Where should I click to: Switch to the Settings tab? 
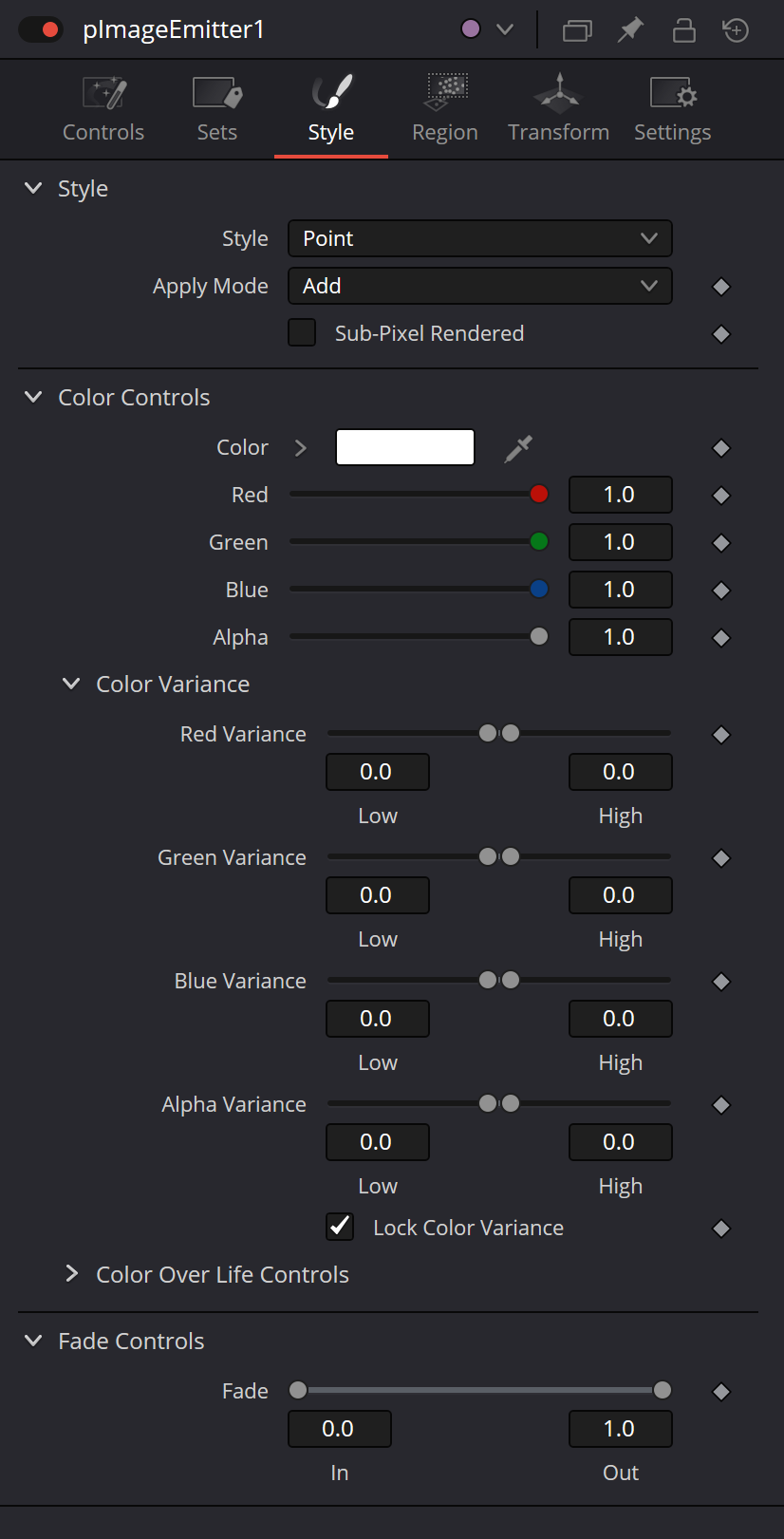(673, 110)
